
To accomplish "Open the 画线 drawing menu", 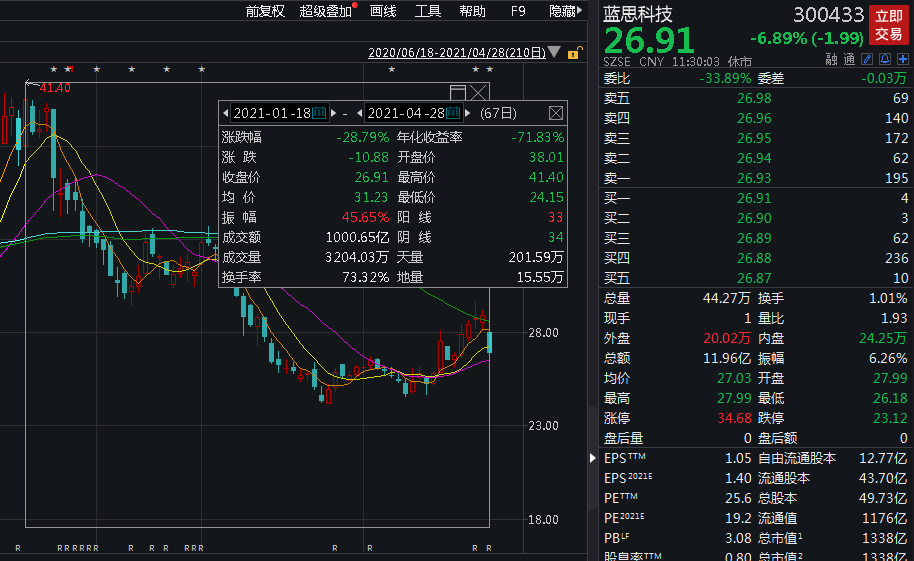I will [x=383, y=11].
